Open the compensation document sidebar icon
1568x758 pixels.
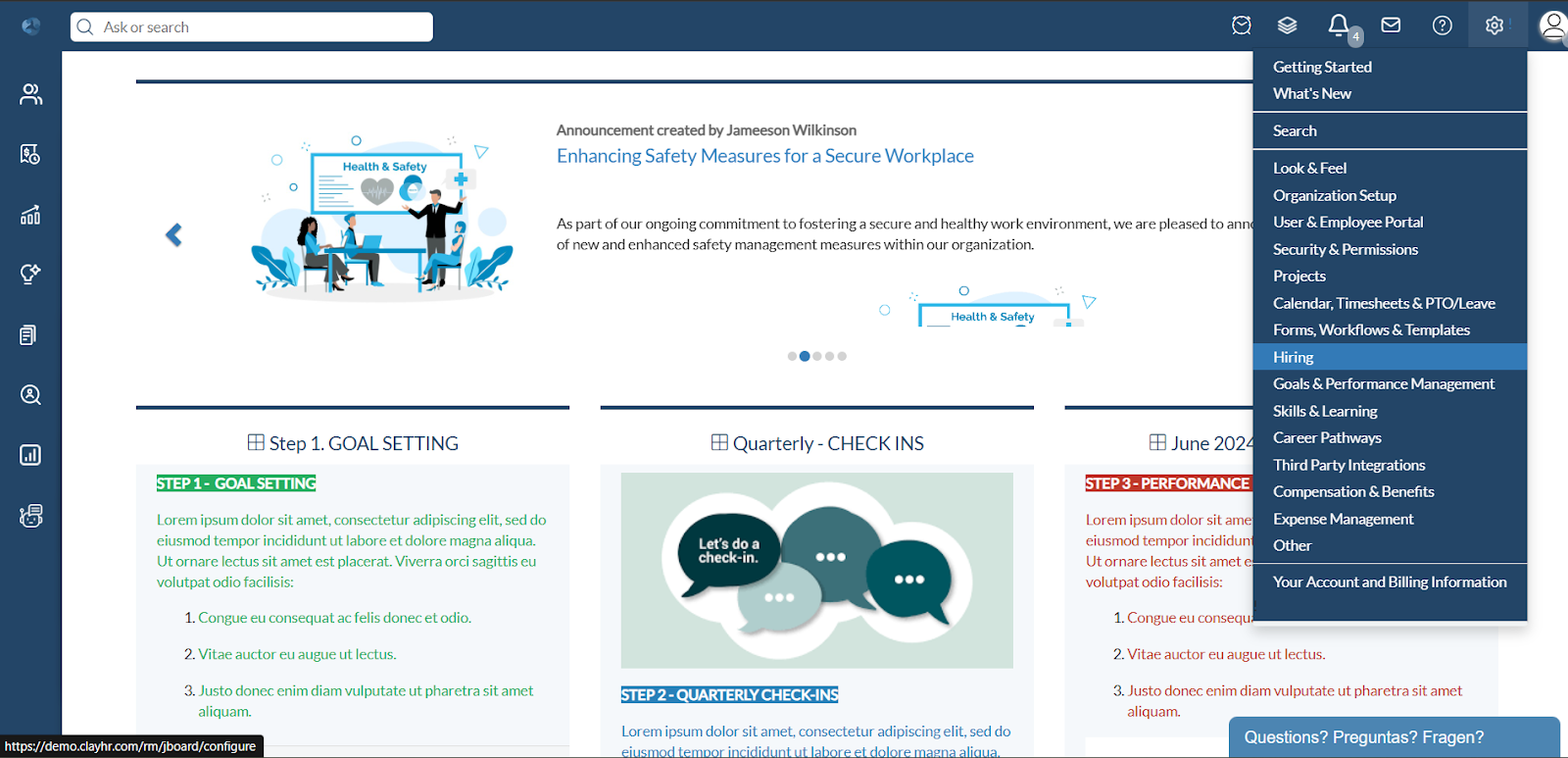coord(30,154)
